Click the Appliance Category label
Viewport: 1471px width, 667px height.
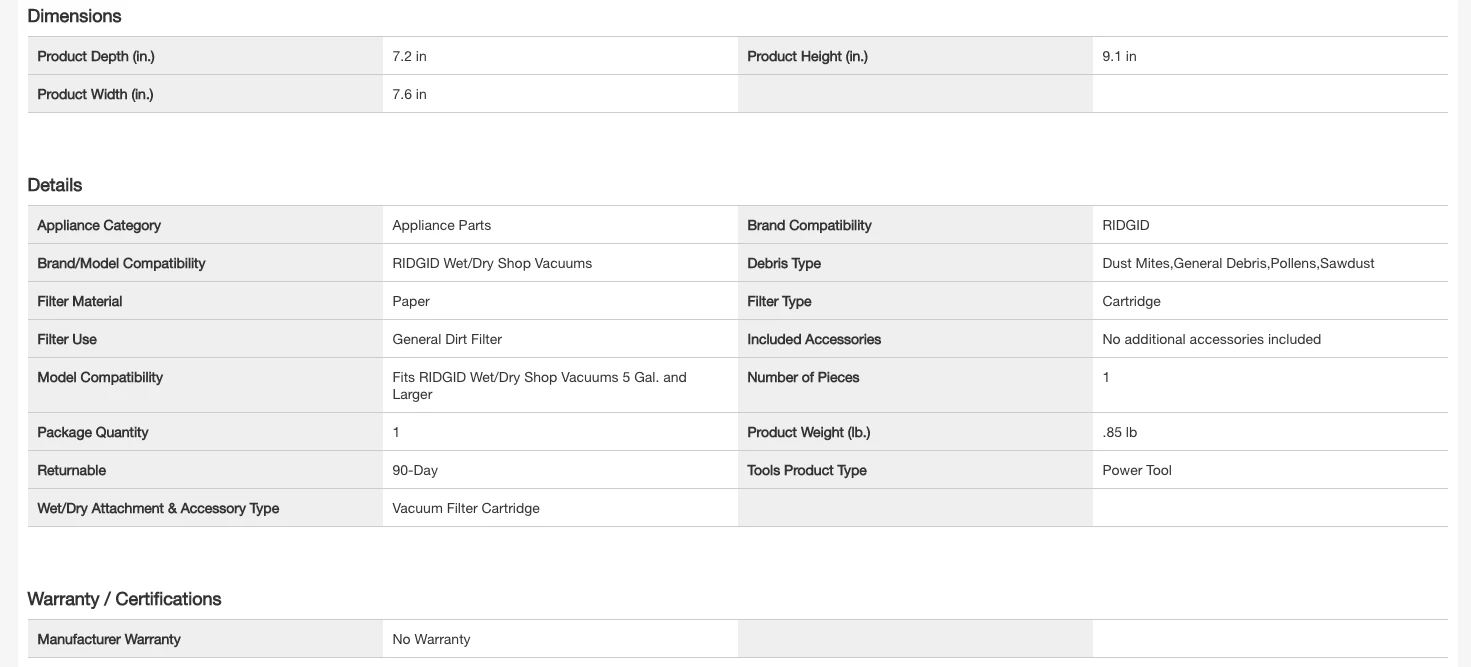coord(99,226)
